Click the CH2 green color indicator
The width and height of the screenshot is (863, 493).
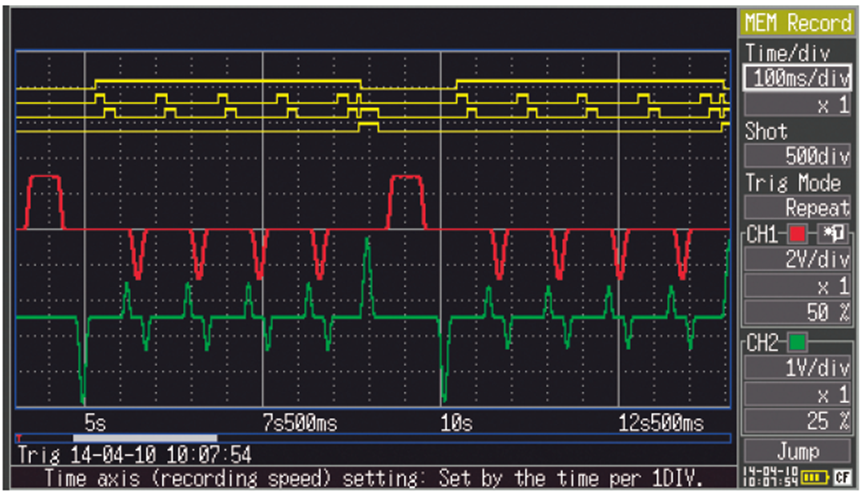(797, 344)
